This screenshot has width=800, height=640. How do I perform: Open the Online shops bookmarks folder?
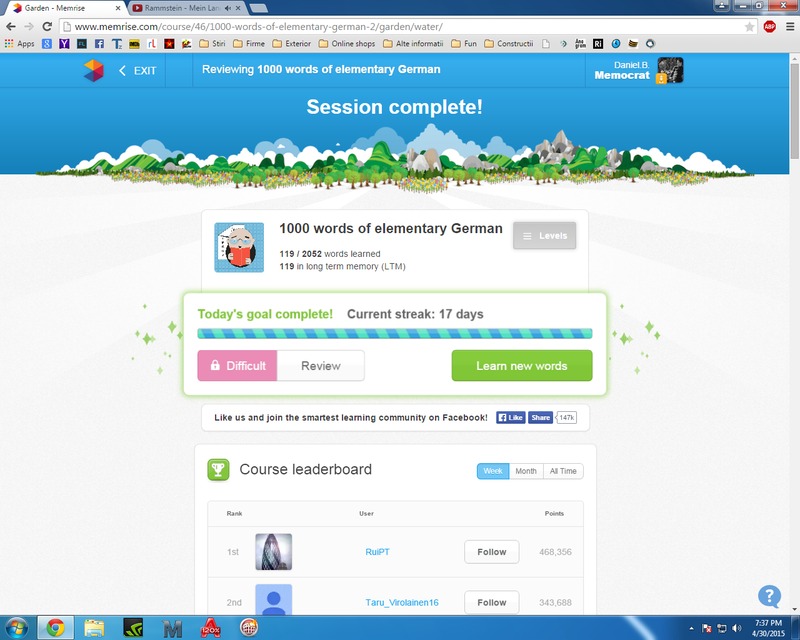point(347,44)
